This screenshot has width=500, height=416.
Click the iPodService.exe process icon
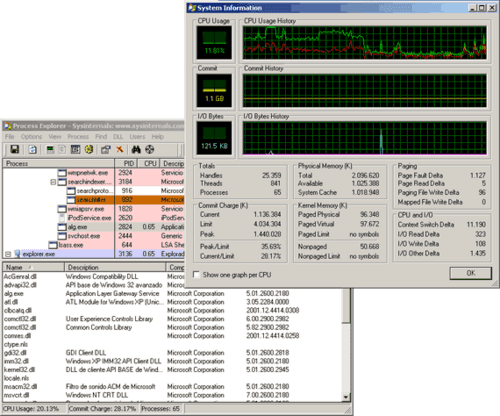(62, 218)
